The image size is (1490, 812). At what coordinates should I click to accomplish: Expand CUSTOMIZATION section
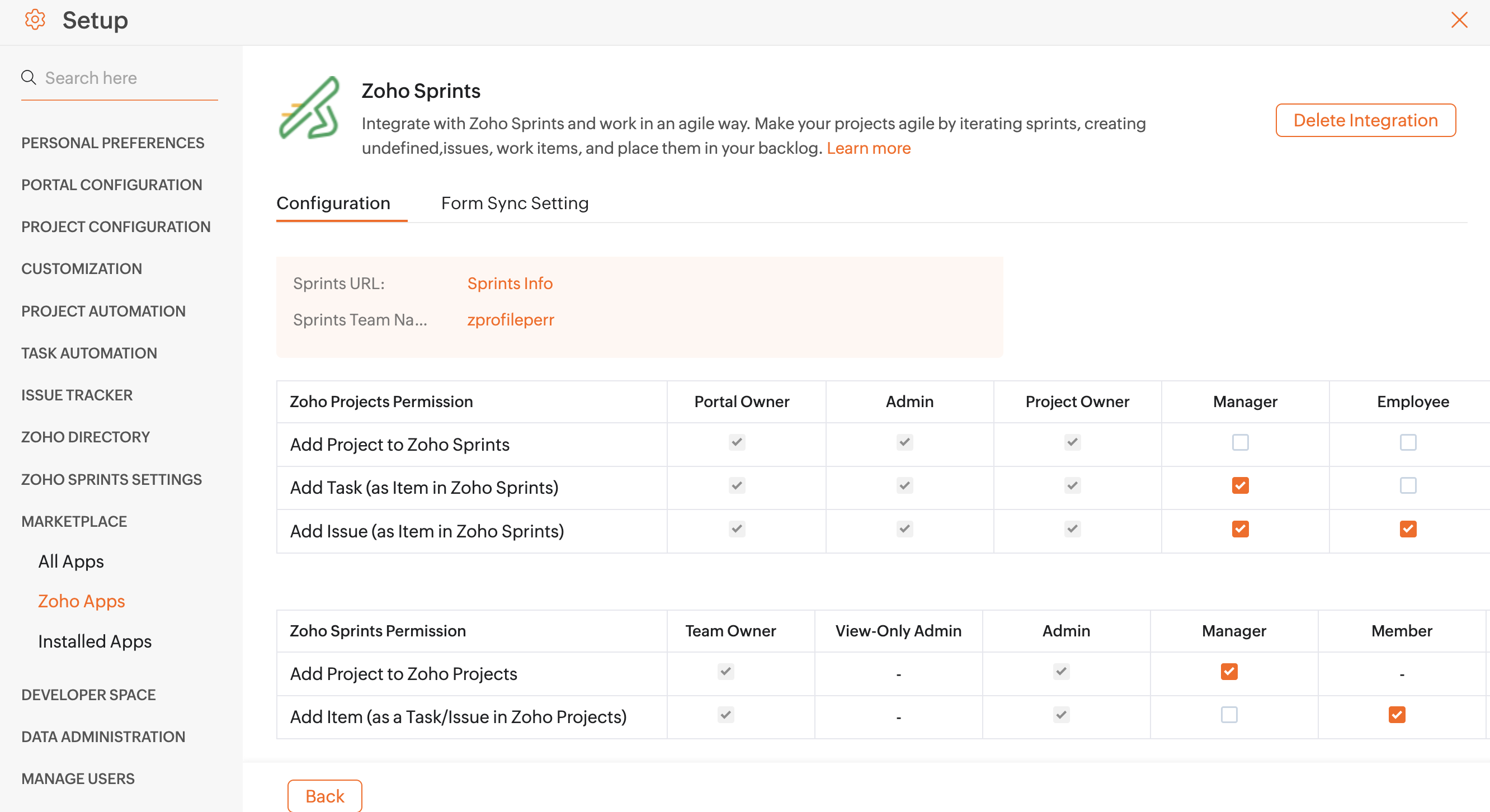[x=82, y=269]
